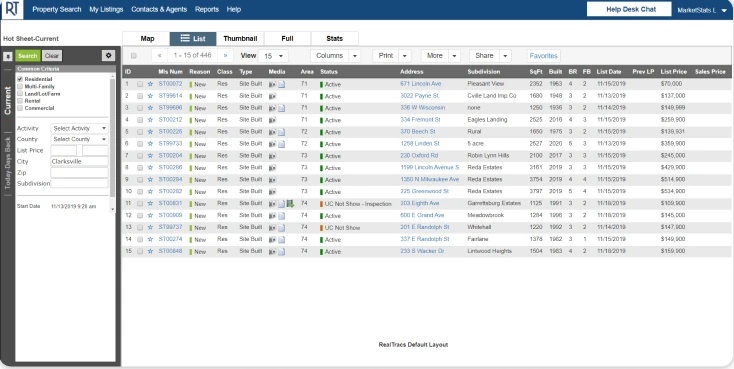Uncheck the Residential checkbox
Image resolution: width=734 pixels, height=369 pixels.
click(20, 79)
